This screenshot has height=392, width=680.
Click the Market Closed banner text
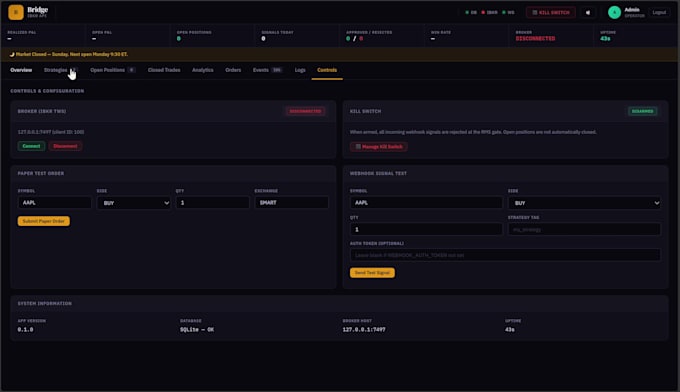72,55
